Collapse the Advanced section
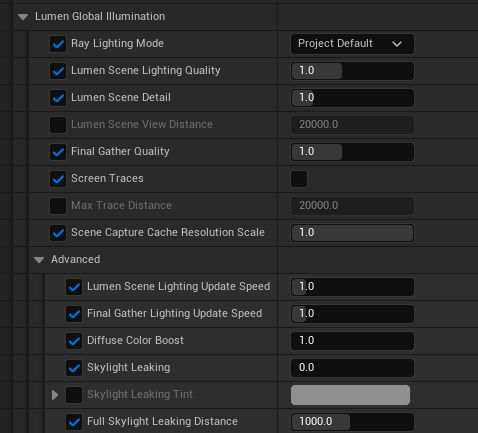 click(x=39, y=260)
